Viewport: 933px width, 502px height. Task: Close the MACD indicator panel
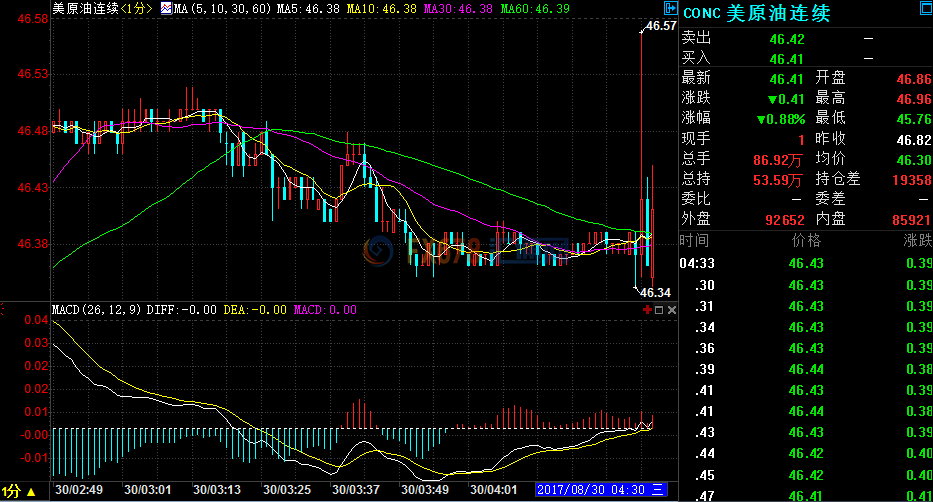671,310
